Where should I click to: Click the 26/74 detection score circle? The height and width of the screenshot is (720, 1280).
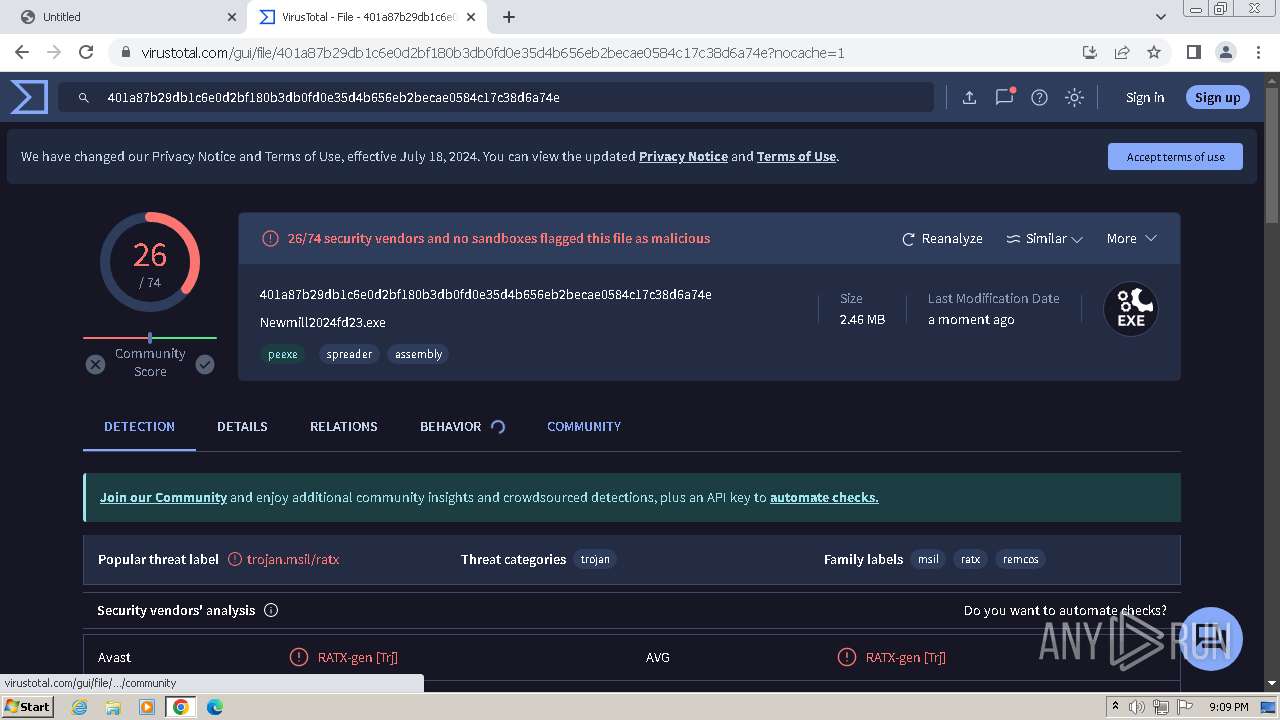(150, 262)
